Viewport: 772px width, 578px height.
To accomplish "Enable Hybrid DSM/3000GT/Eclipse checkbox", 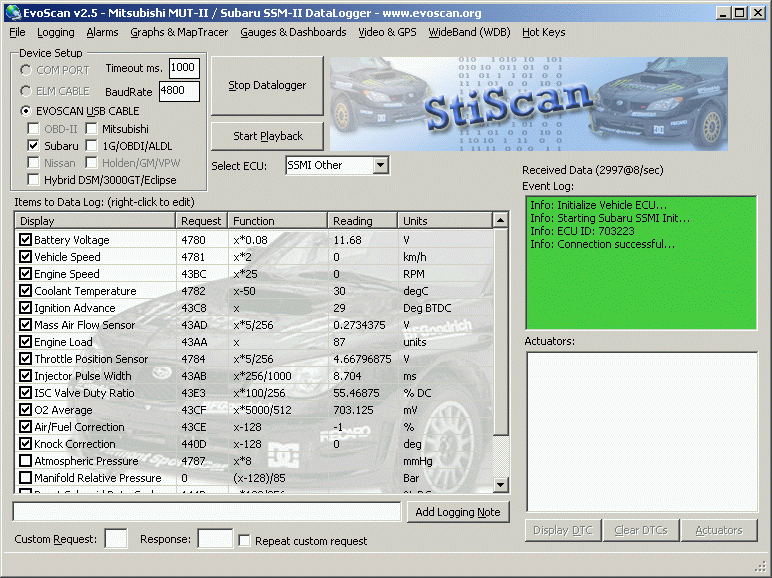I will pyautogui.click(x=33, y=180).
